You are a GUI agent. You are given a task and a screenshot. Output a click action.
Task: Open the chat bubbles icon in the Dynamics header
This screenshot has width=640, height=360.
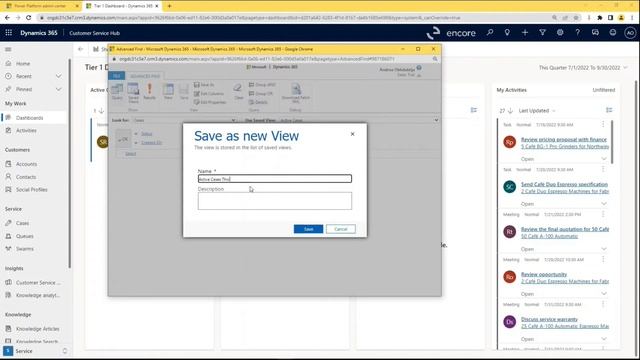595,33
